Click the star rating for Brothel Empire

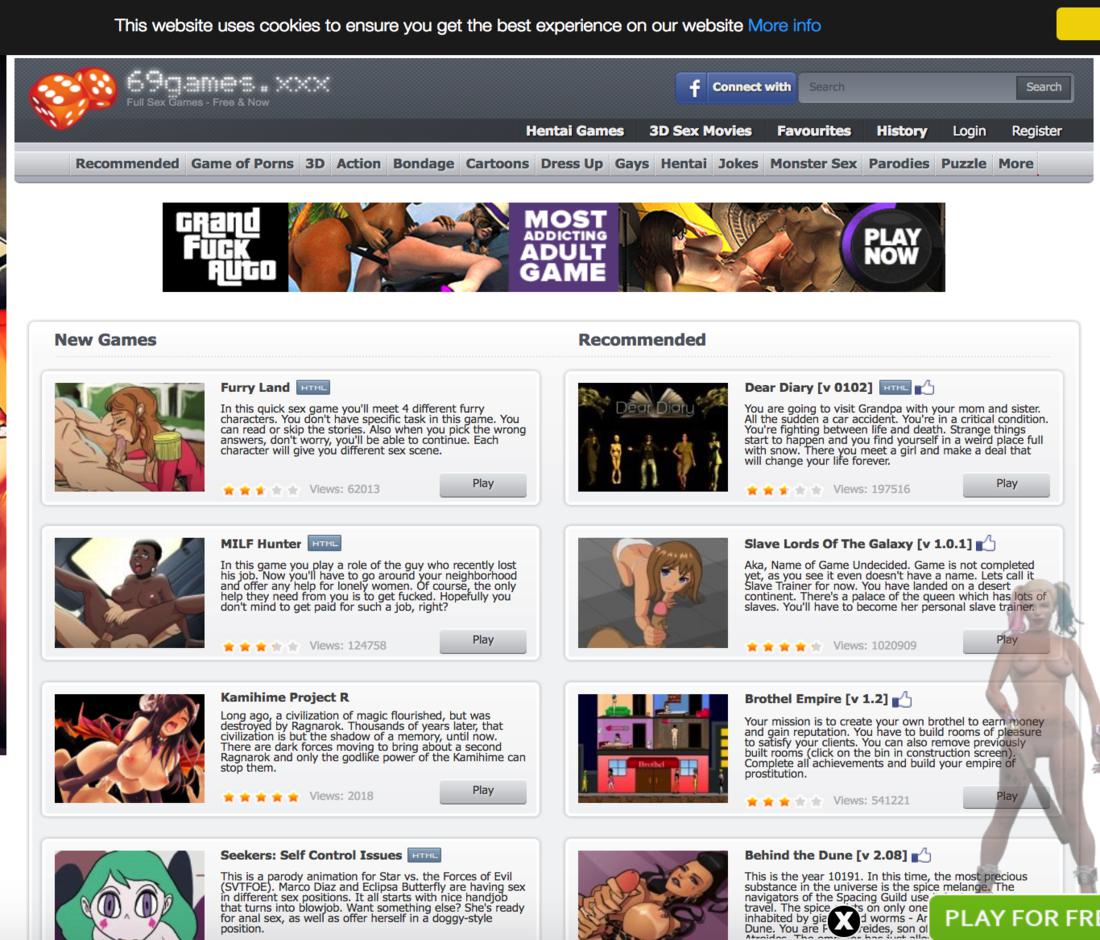784,801
